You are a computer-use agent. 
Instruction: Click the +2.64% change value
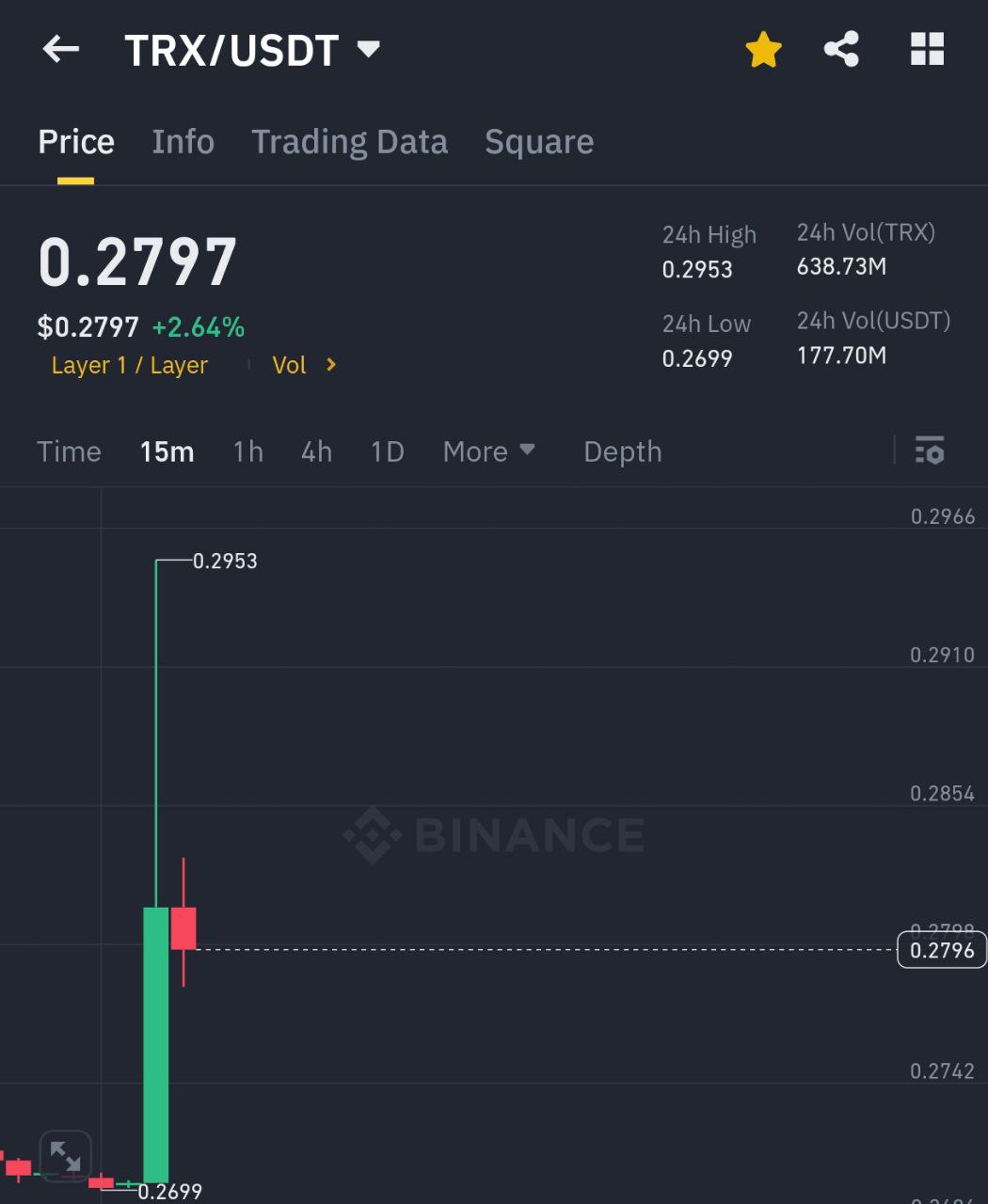click(x=199, y=327)
